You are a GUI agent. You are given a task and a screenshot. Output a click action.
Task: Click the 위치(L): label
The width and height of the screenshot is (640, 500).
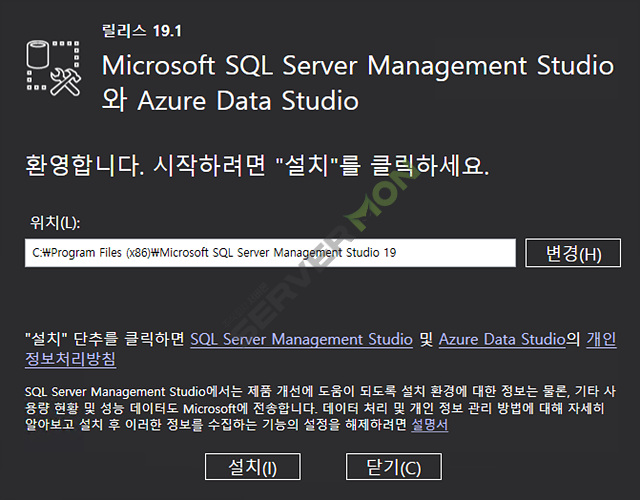pyautogui.click(x=55, y=223)
